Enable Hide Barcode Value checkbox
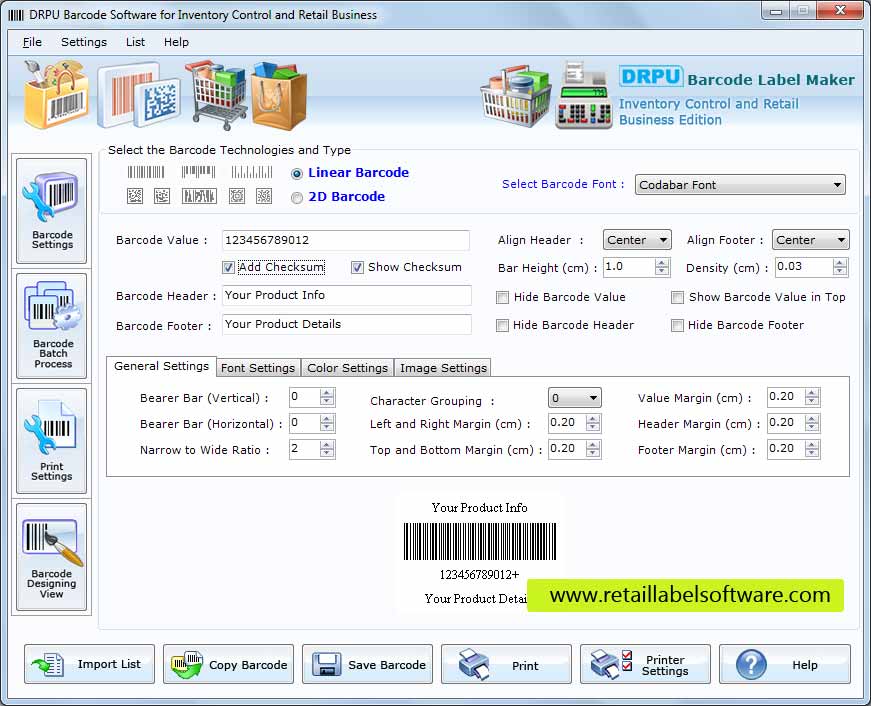Screen dimensions: 871x706 pyautogui.click(x=502, y=298)
